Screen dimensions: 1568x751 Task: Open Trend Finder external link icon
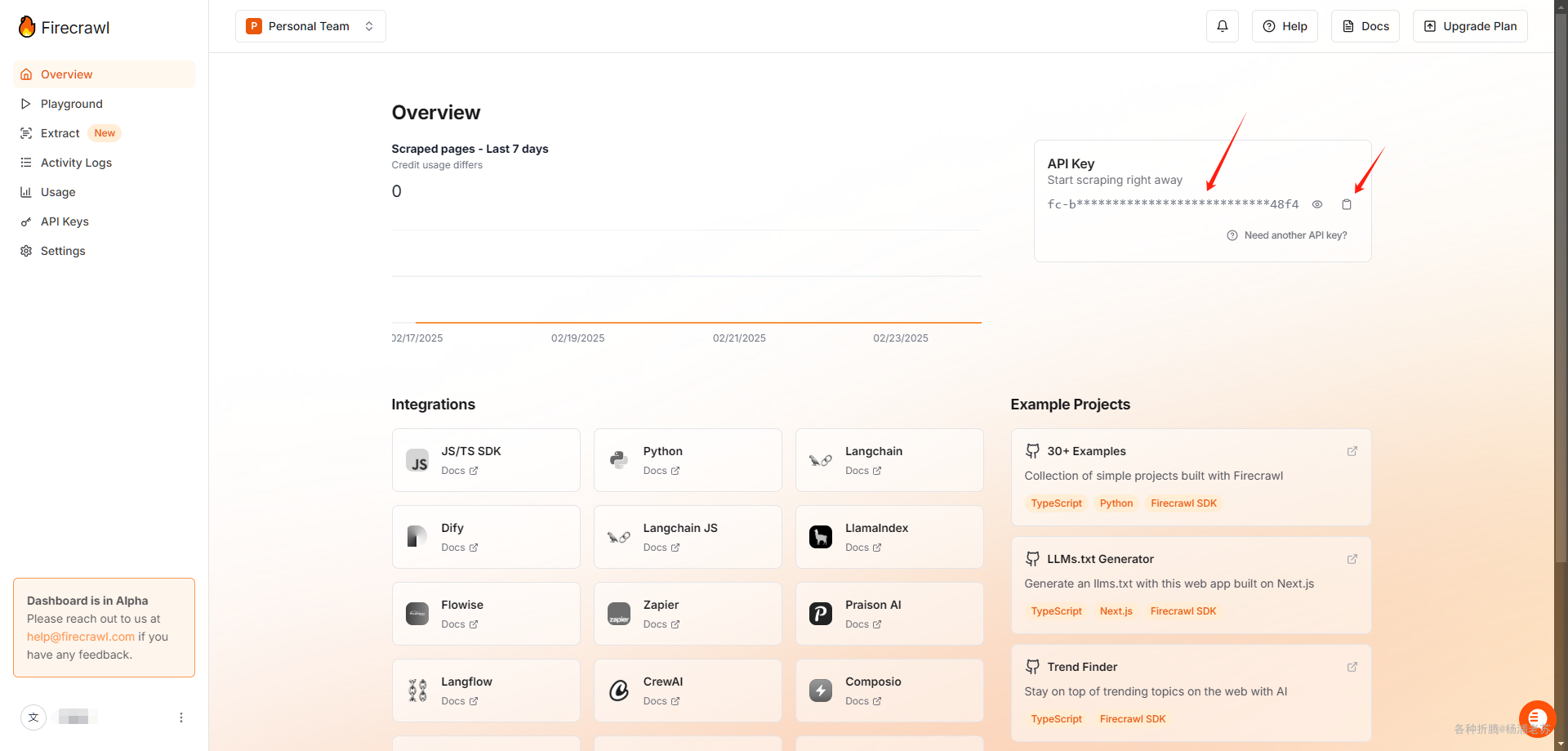(x=1352, y=667)
